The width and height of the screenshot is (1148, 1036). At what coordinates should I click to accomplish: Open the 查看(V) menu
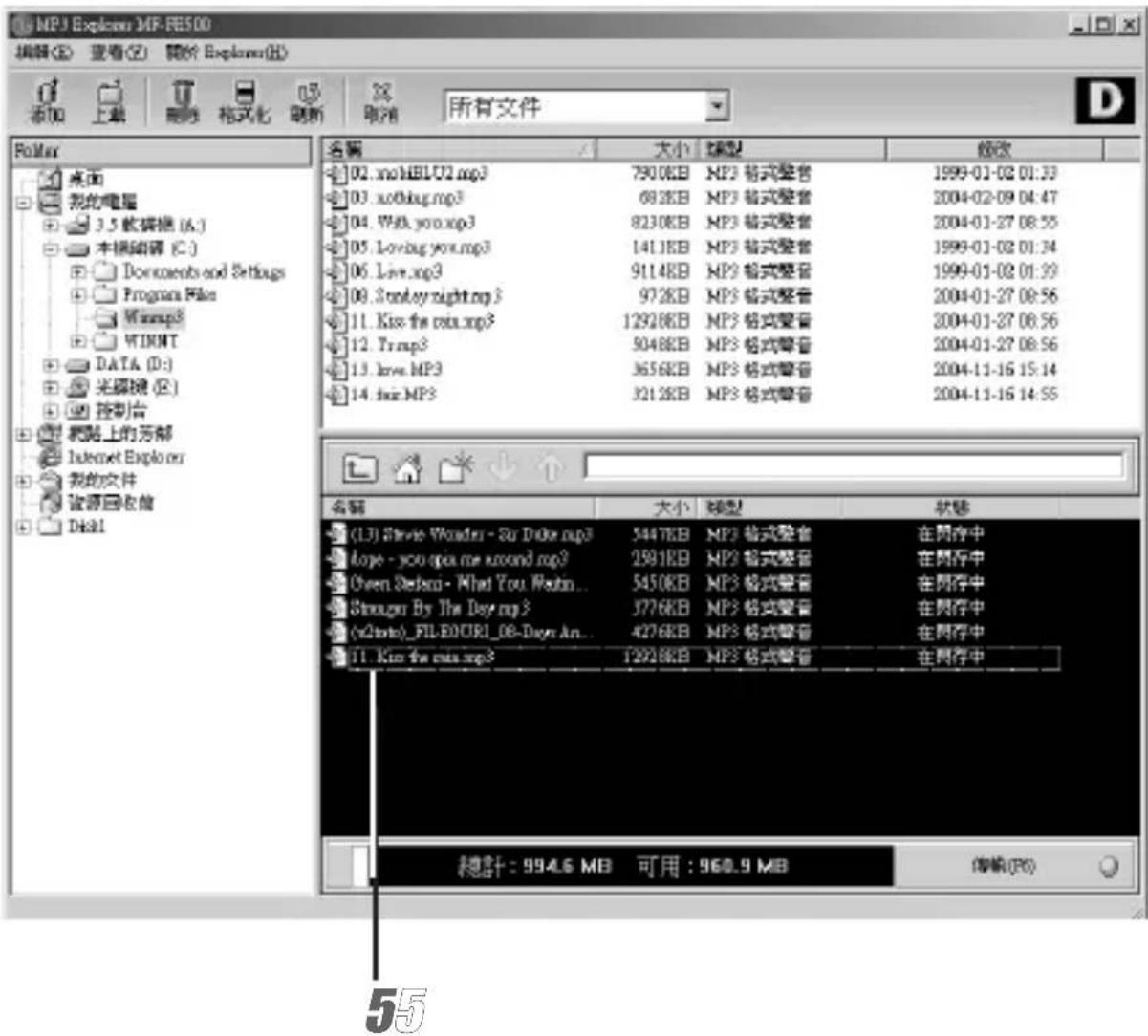tap(119, 53)
